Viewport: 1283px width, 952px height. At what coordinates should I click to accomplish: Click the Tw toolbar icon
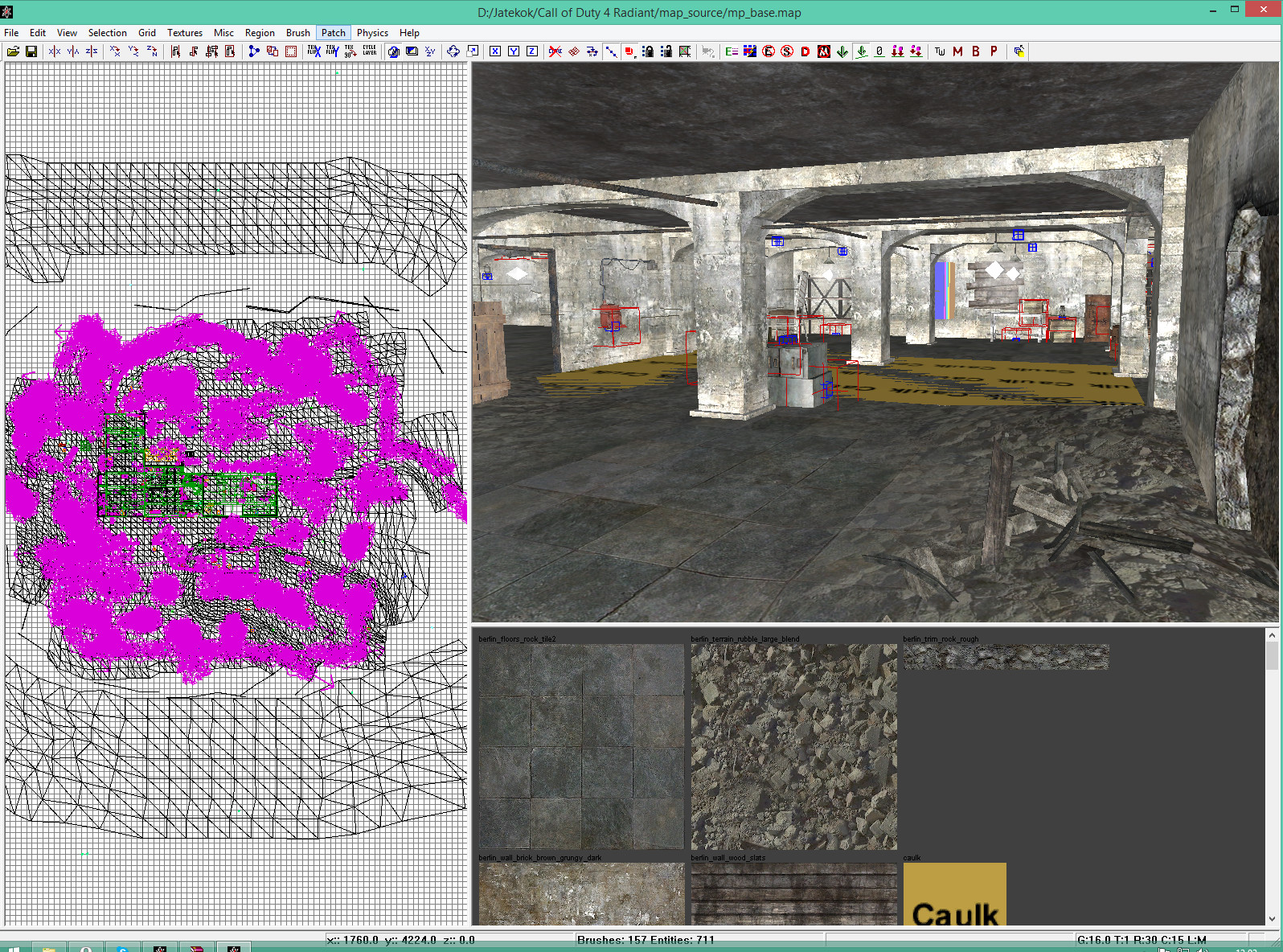[939, 51]
